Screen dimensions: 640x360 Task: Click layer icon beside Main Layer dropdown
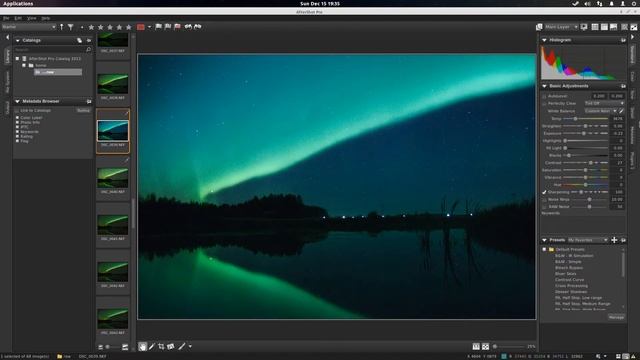click(x=539, y=27)
